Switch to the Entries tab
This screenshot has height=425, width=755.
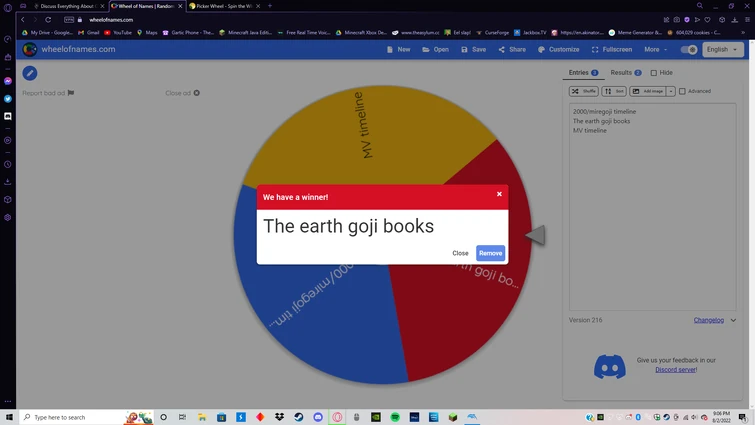click(x=583, y=73)
